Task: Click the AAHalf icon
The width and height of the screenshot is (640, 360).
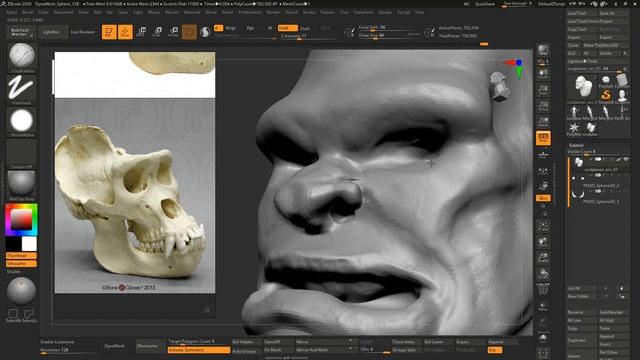Action: pos(543,122)
